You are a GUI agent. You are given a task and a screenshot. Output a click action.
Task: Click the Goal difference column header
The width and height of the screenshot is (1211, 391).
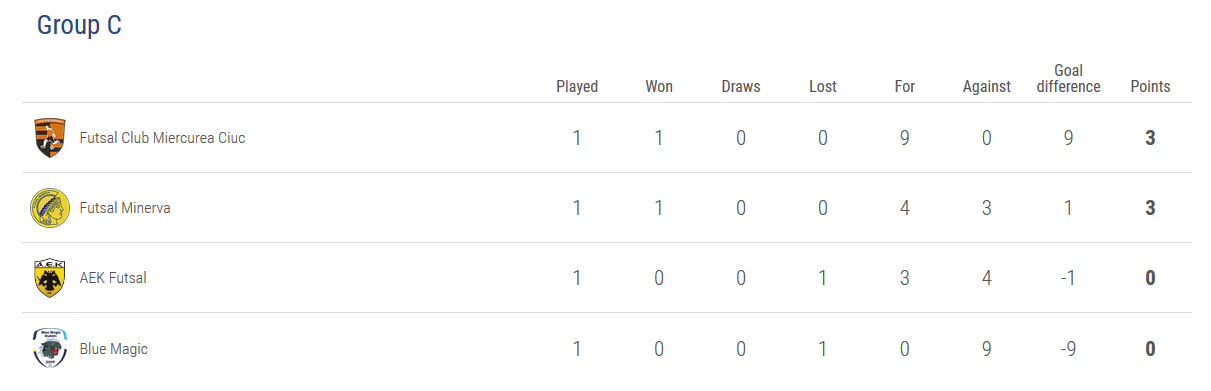(1069, 79)
